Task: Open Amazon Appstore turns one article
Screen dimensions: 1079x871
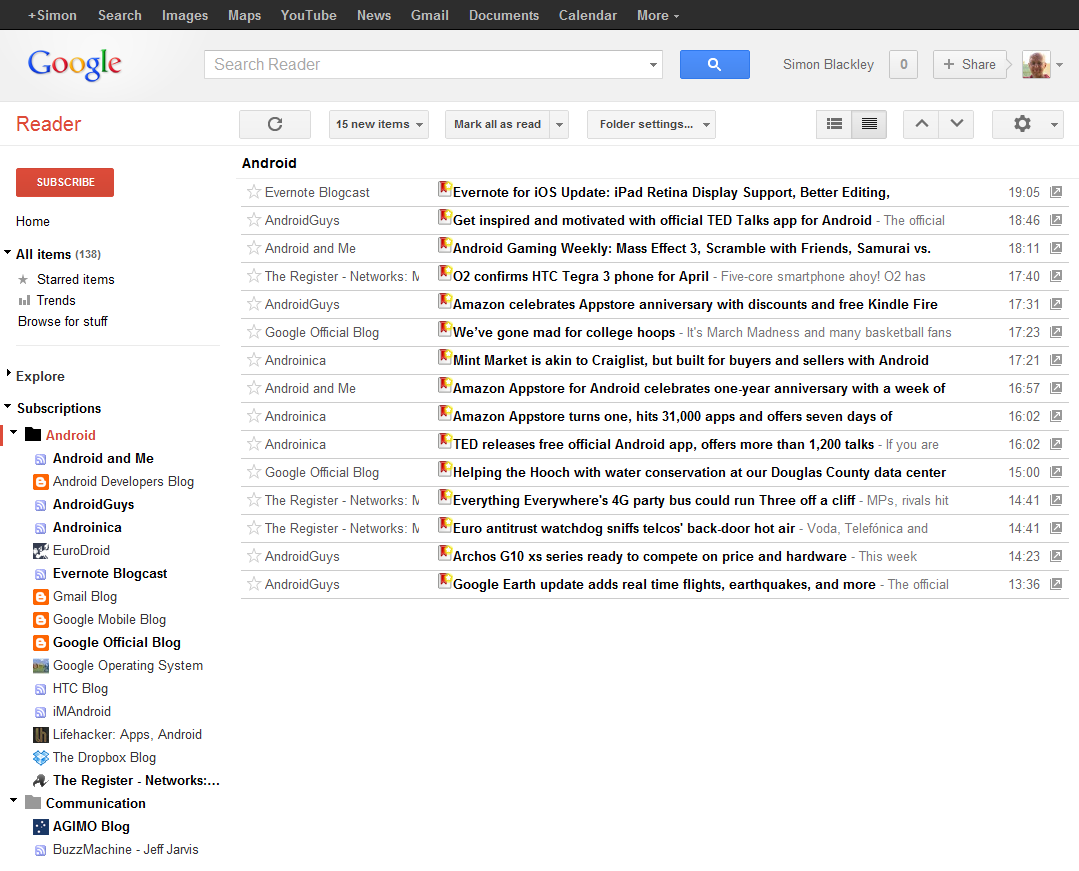Action: tap(672, 416)
